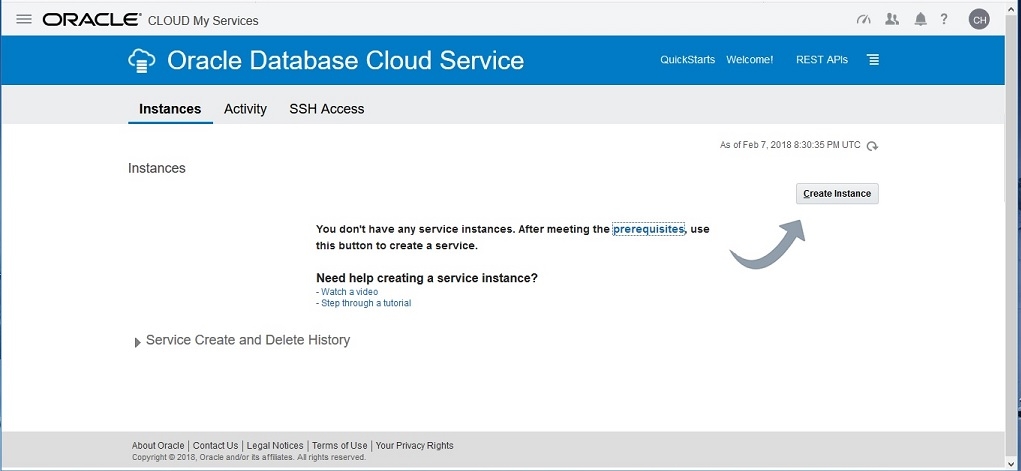Switch to the Activity tab
This screenshot has width=1021, height=471.
[245, 109]
